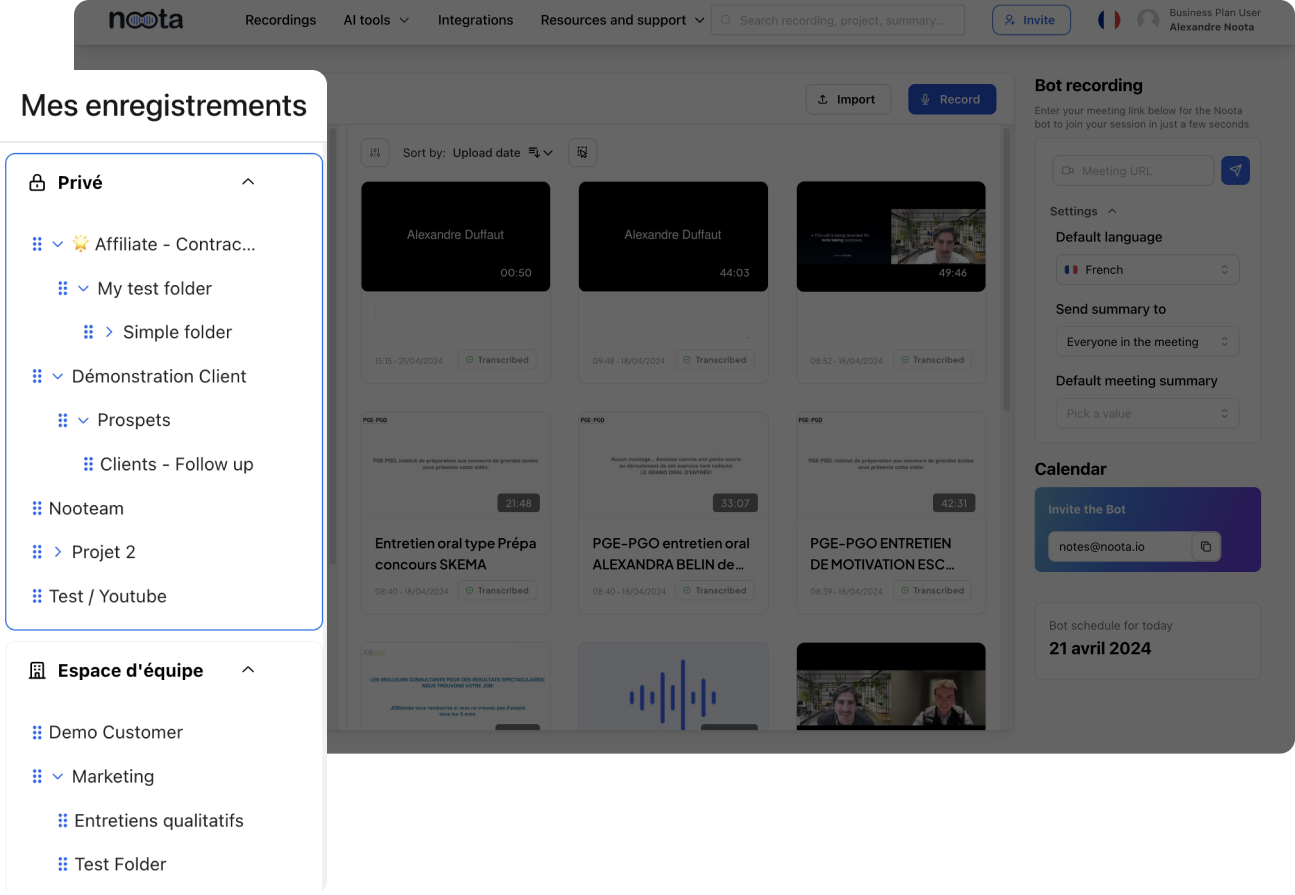The image size is (1295, 895).
Task: Click the user avatar icon in top bar
Action: 1149,20
